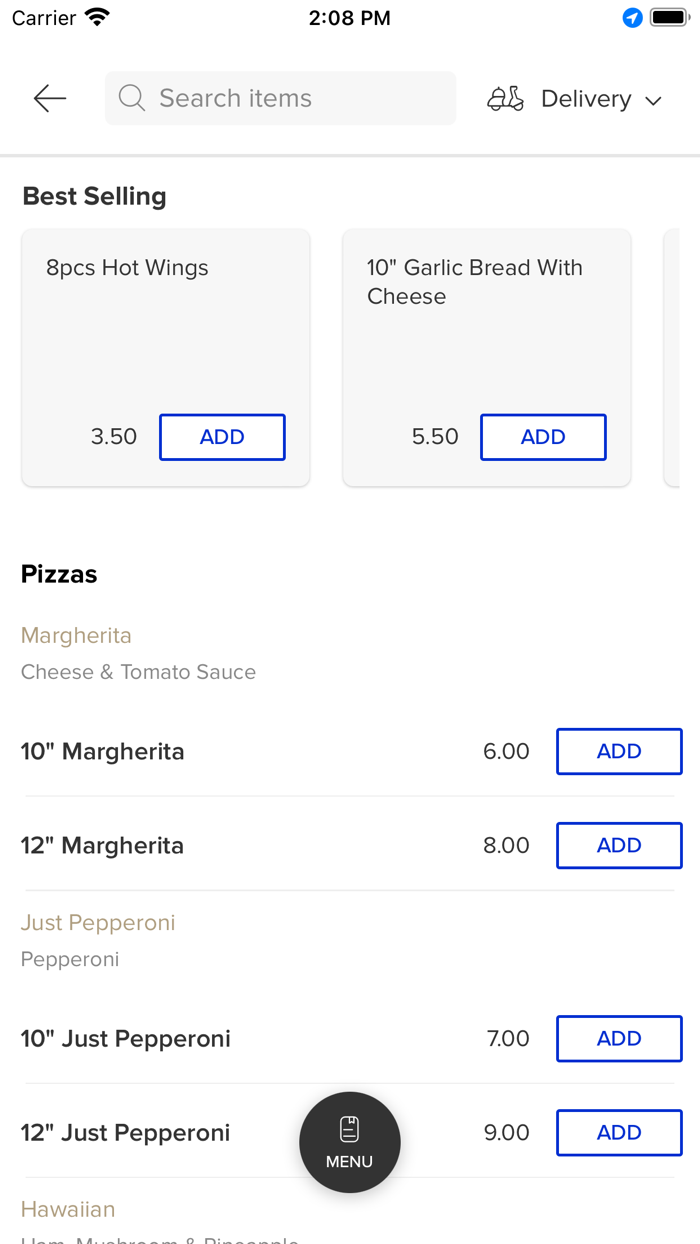Focus the Search items field

point(290,98)
